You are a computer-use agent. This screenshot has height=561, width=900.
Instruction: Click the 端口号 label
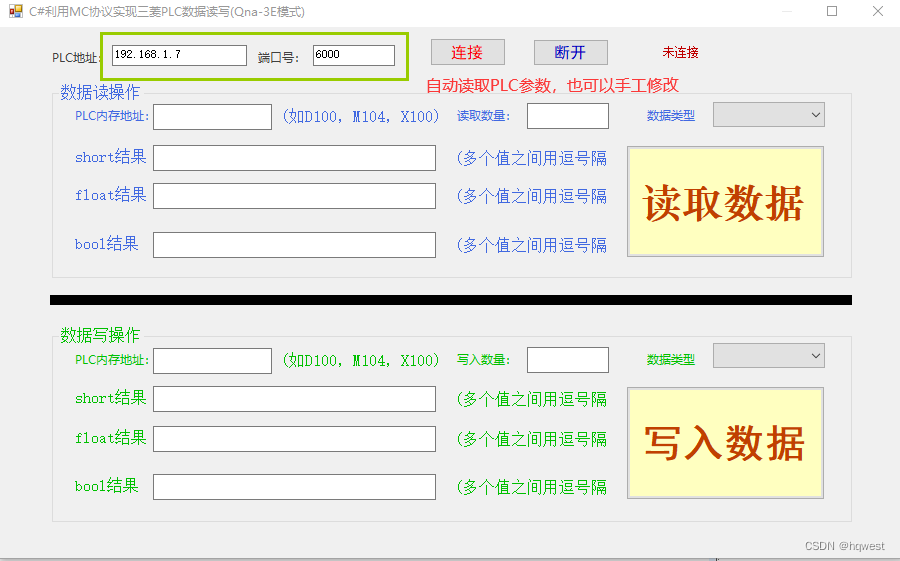pos(278,57)
